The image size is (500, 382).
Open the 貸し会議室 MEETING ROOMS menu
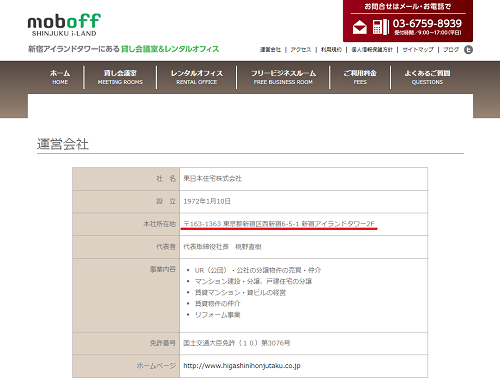(x=120, y=77)
